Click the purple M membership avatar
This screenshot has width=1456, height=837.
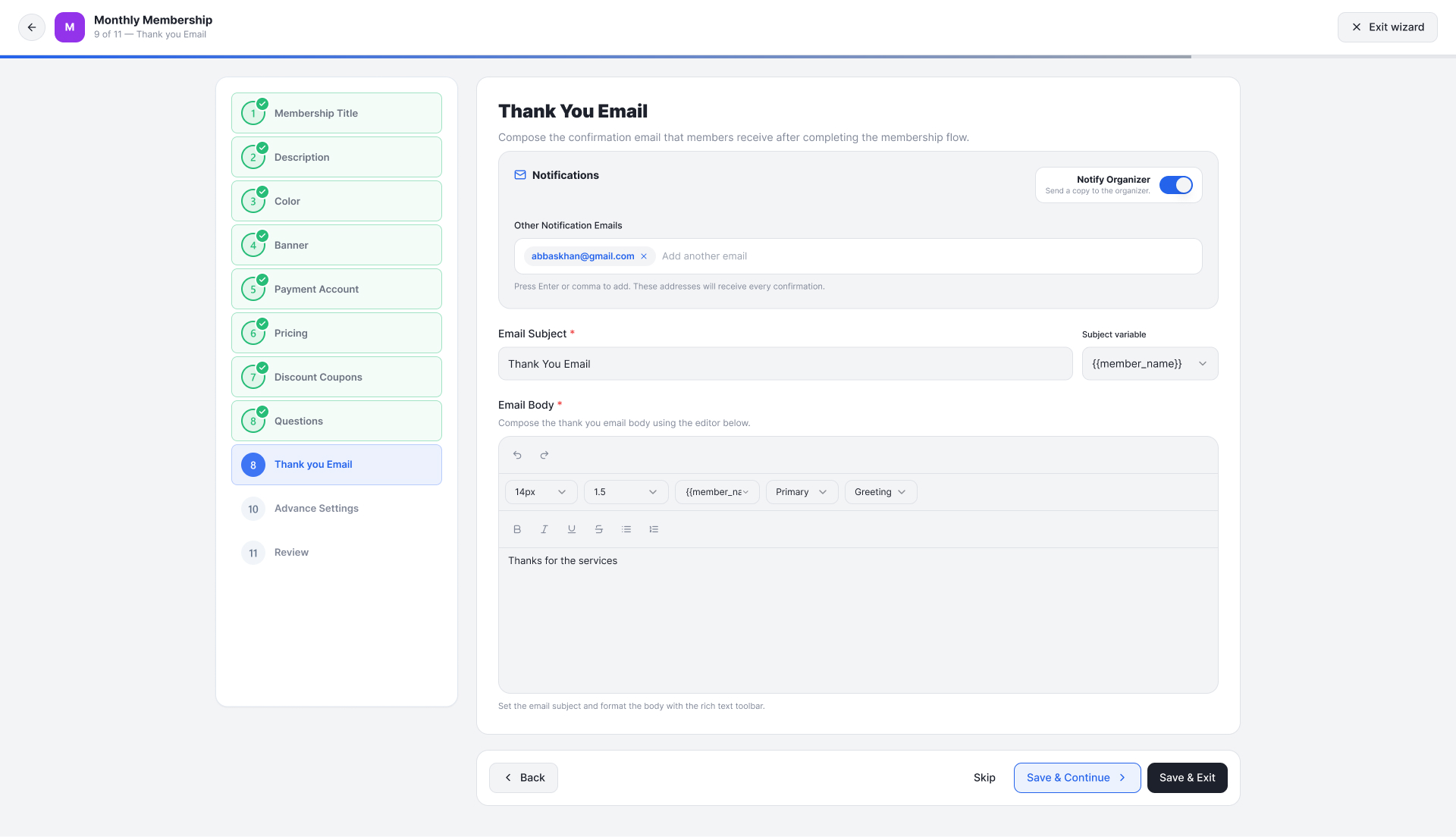(70, 27)
